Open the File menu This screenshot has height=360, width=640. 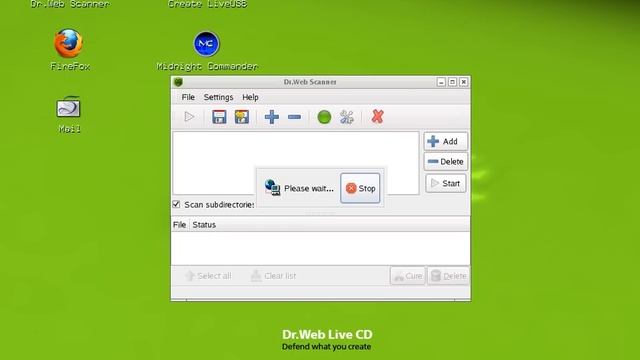click(188, 97)
